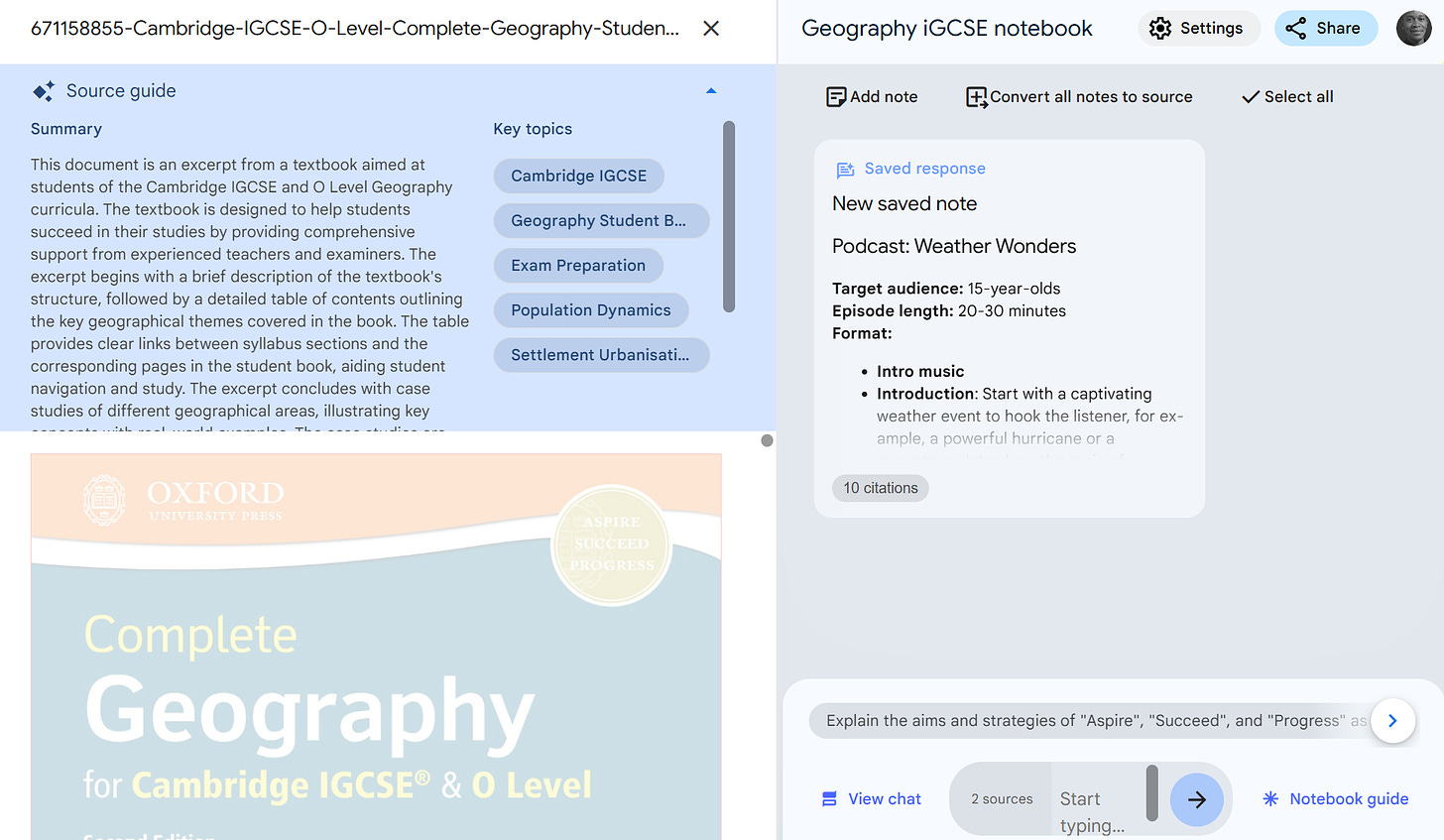
Task: Open the Notebook guide
Action: coord(1335,799)
